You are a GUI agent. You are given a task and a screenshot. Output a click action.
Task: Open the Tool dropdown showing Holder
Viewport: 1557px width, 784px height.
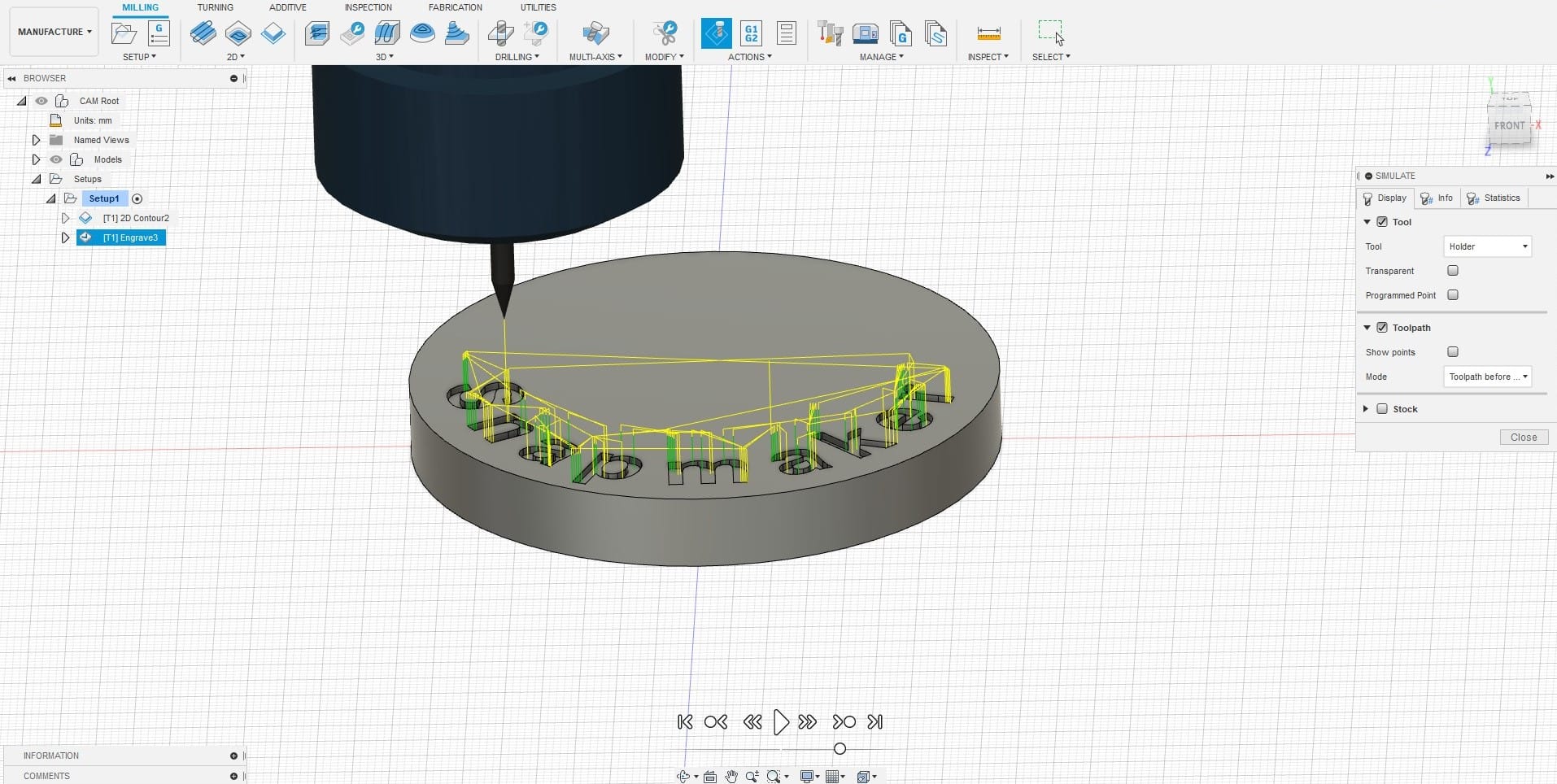click(1486, 246)
